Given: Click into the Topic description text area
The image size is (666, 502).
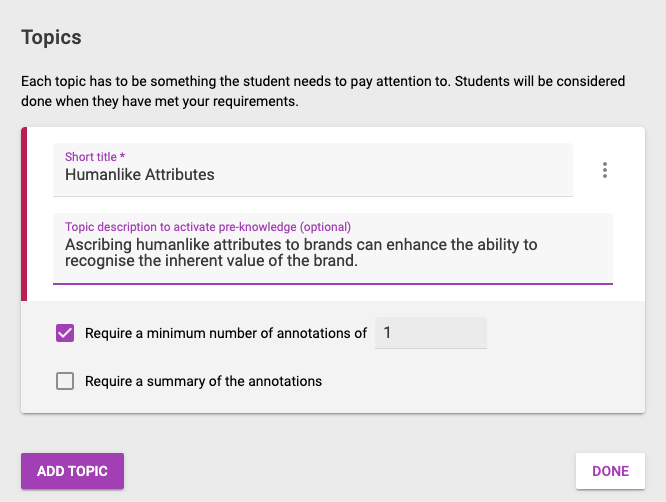Looking at the screenshot, I should (x=333, y=248).
